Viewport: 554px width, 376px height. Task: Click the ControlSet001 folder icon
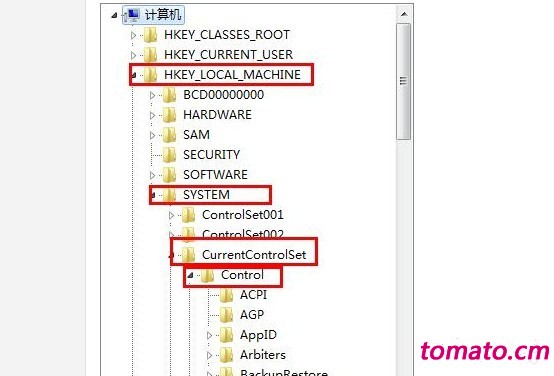(188, 215)
